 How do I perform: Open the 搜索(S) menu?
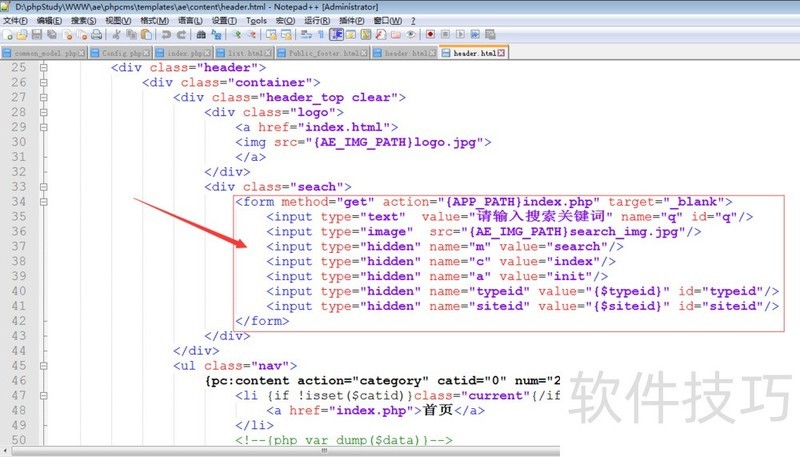[84, 20]
